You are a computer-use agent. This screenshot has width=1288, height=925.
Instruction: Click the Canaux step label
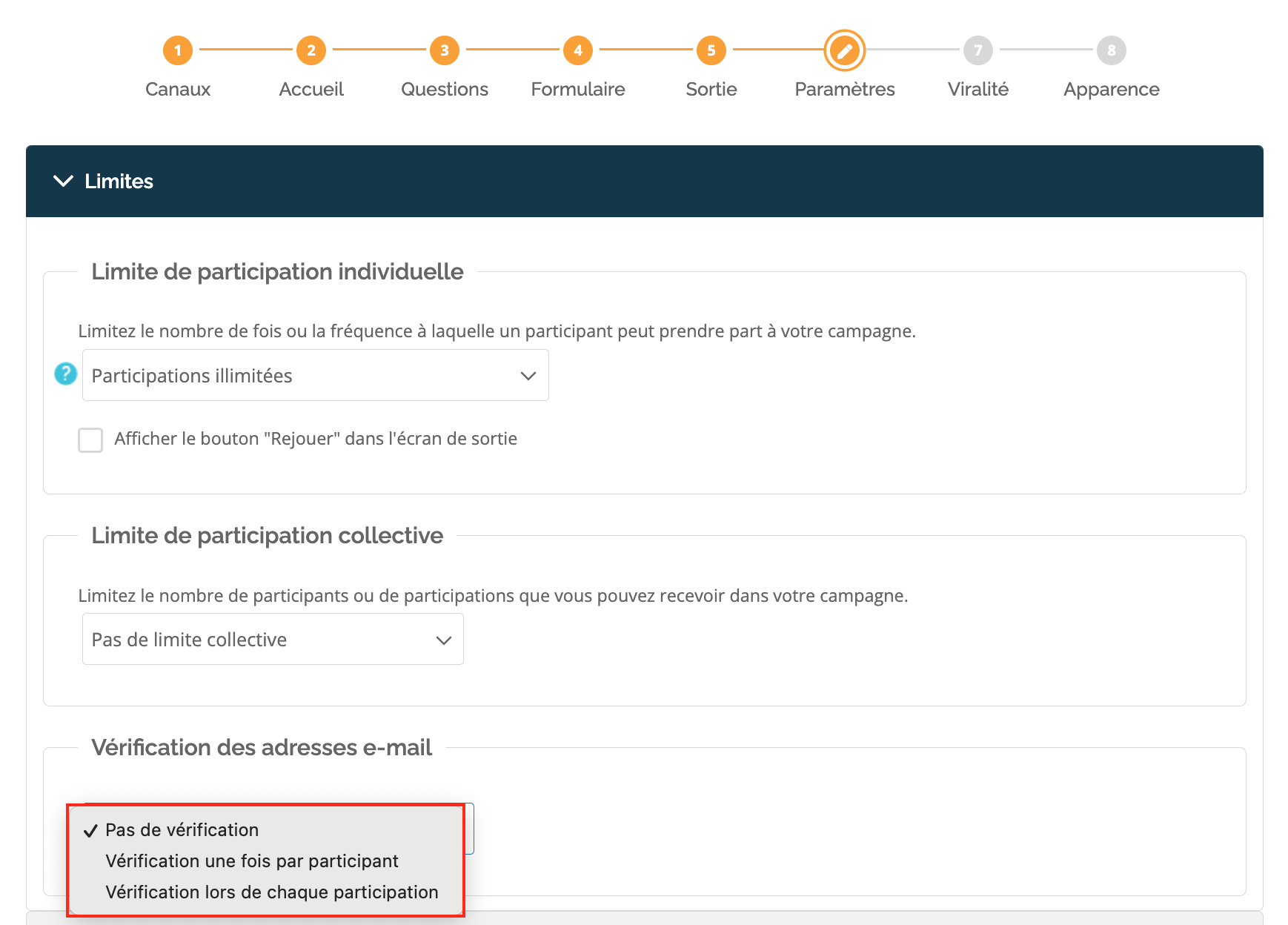point(178,90)
